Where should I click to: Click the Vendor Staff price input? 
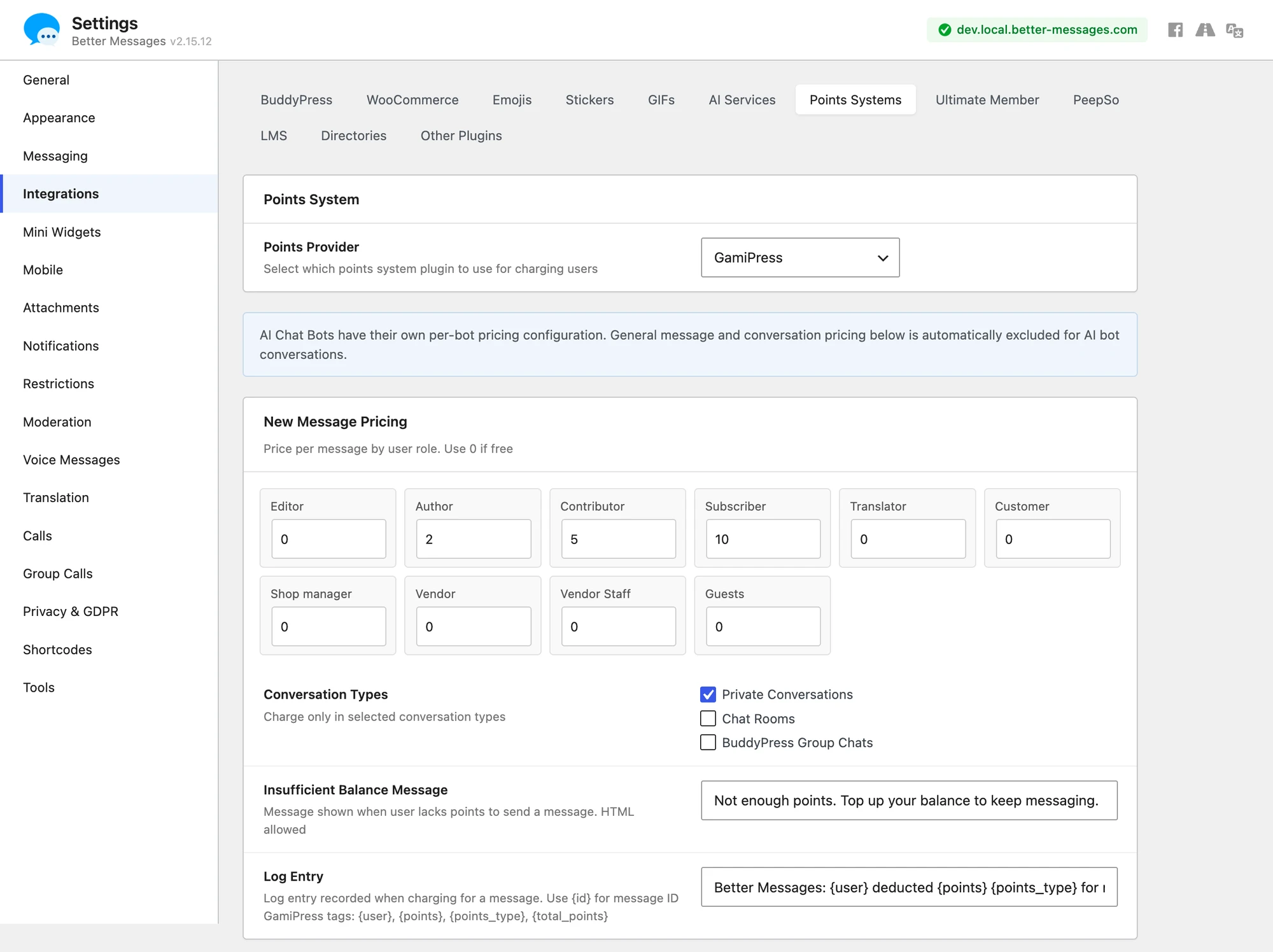click(x=618, y=626)
